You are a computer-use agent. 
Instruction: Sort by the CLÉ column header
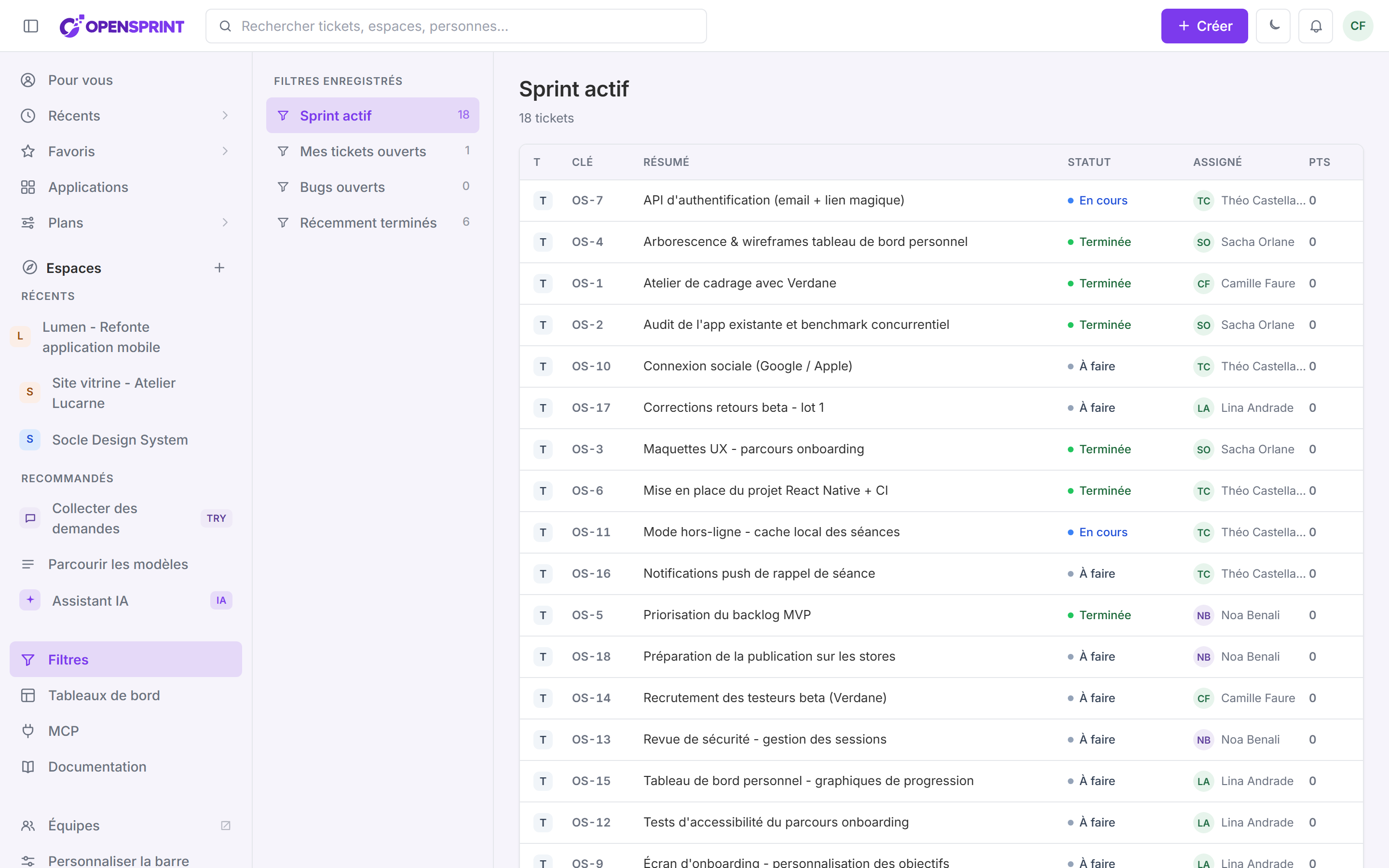(x=582, y=162)
